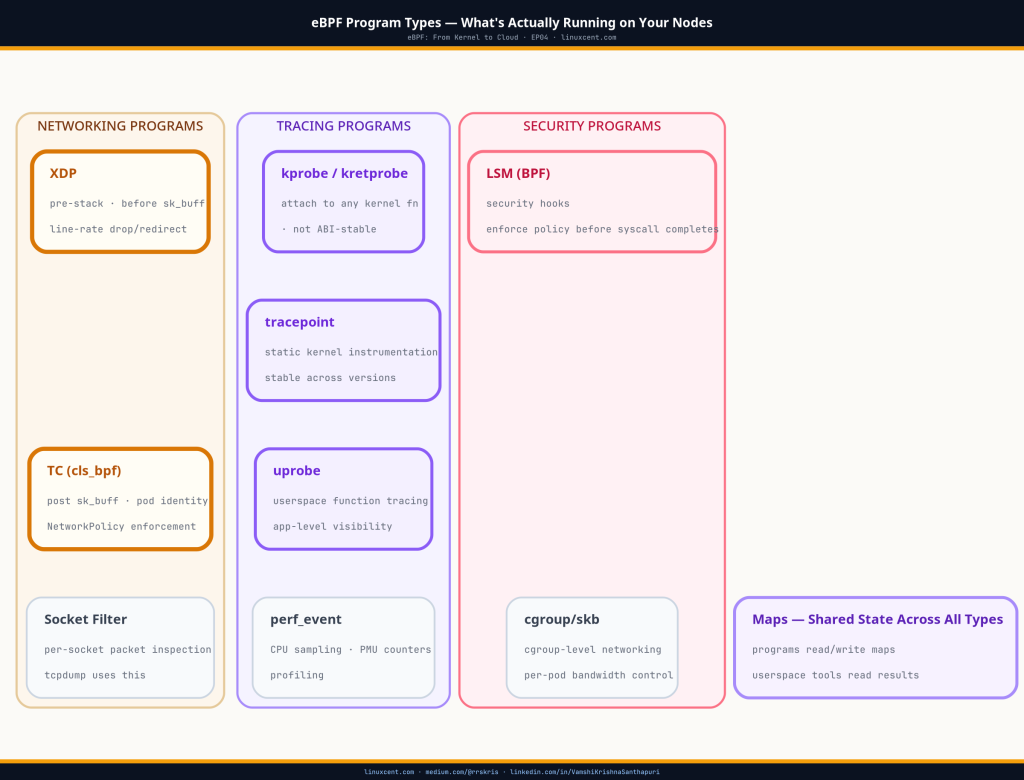This screenshot has width=1024, height=780.
Task: Click 'userspace tools read results' text
Action: [x=835, y=675]
